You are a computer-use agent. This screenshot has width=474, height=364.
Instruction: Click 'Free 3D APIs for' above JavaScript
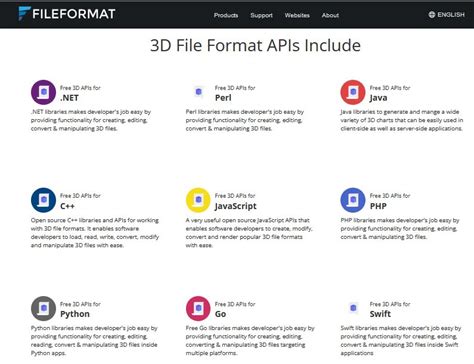[235, 196]
